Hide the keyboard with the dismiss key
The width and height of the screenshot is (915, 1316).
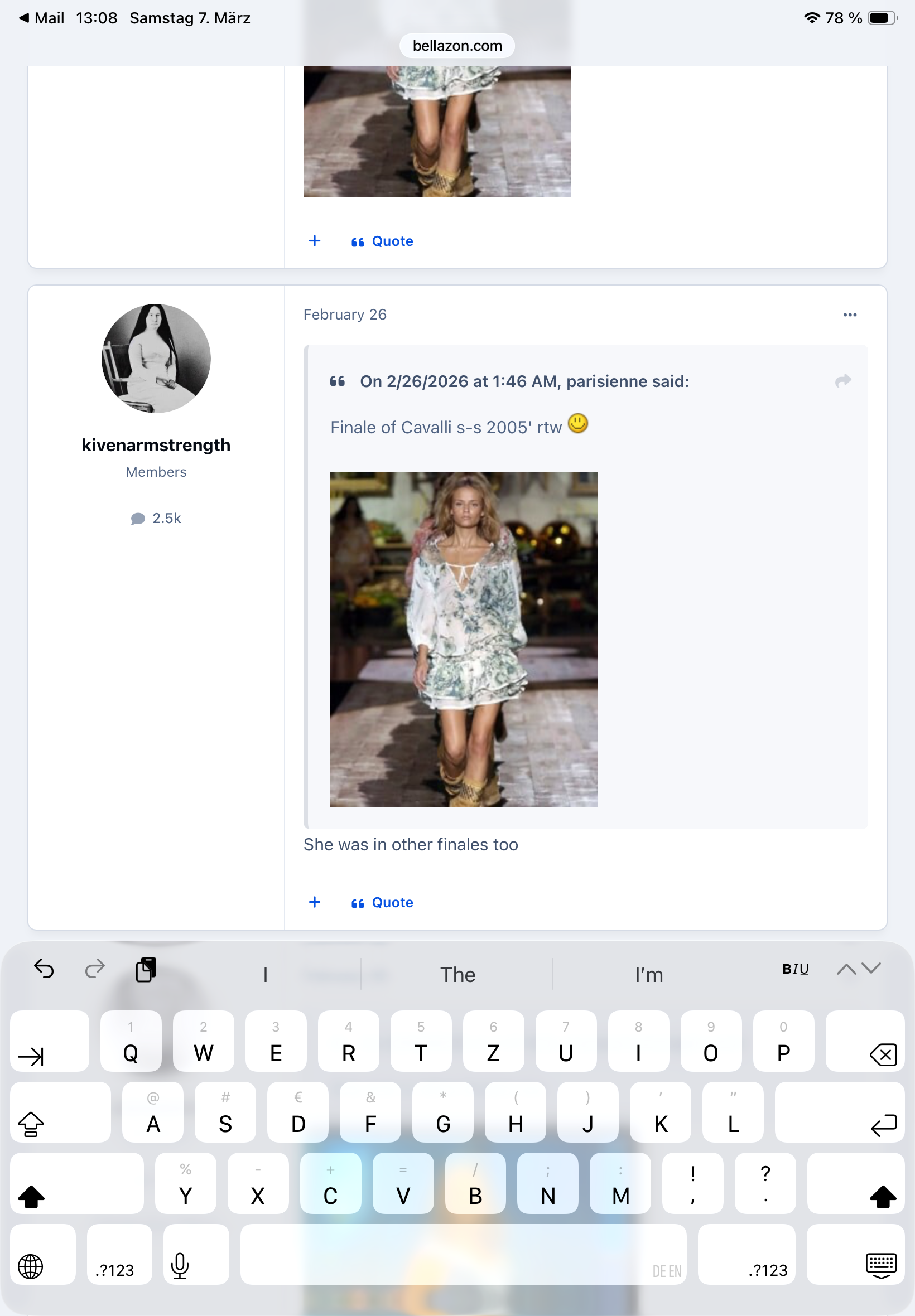(x=880, y=1266)
